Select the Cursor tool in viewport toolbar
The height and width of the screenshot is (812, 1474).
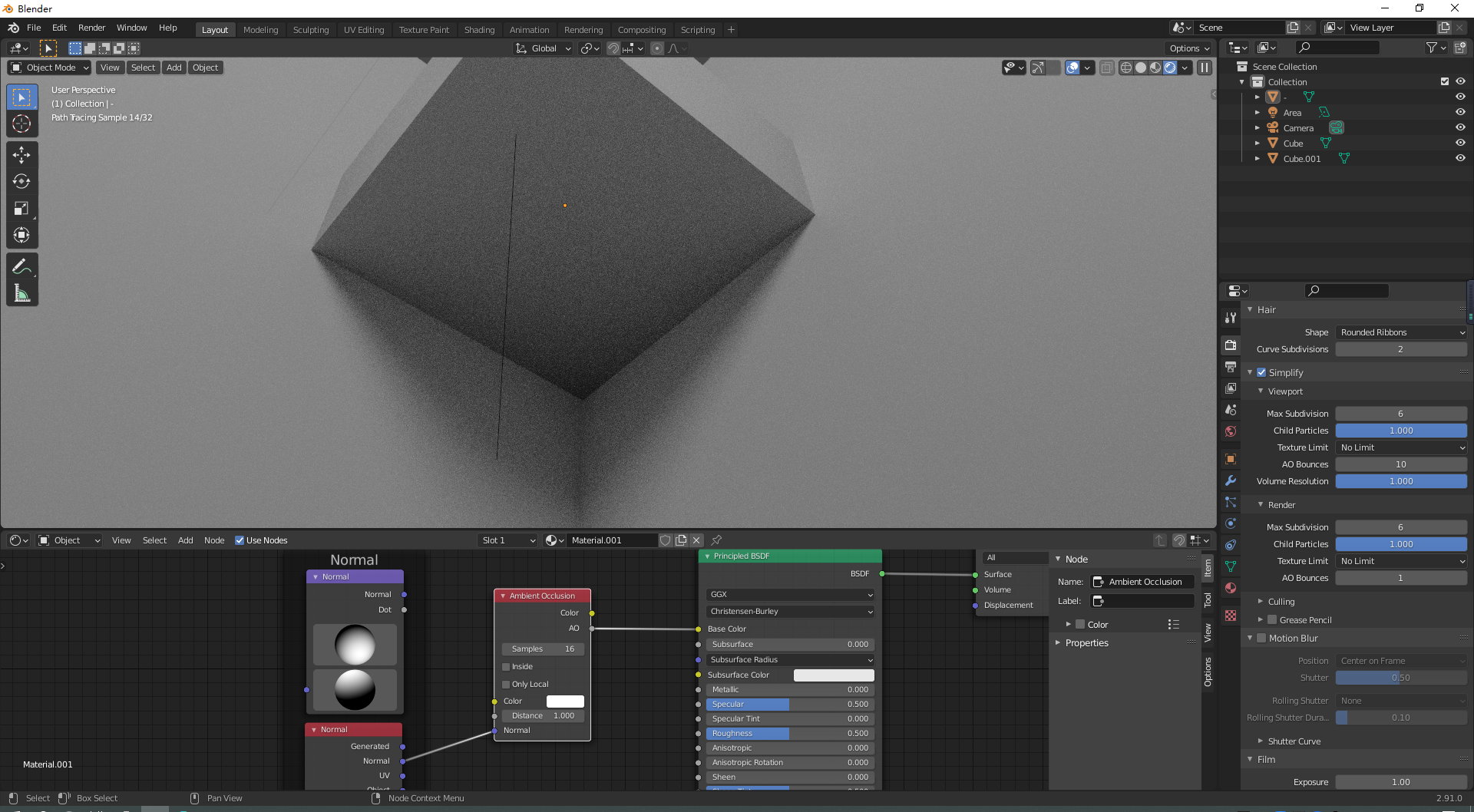[x=21, y=124]
